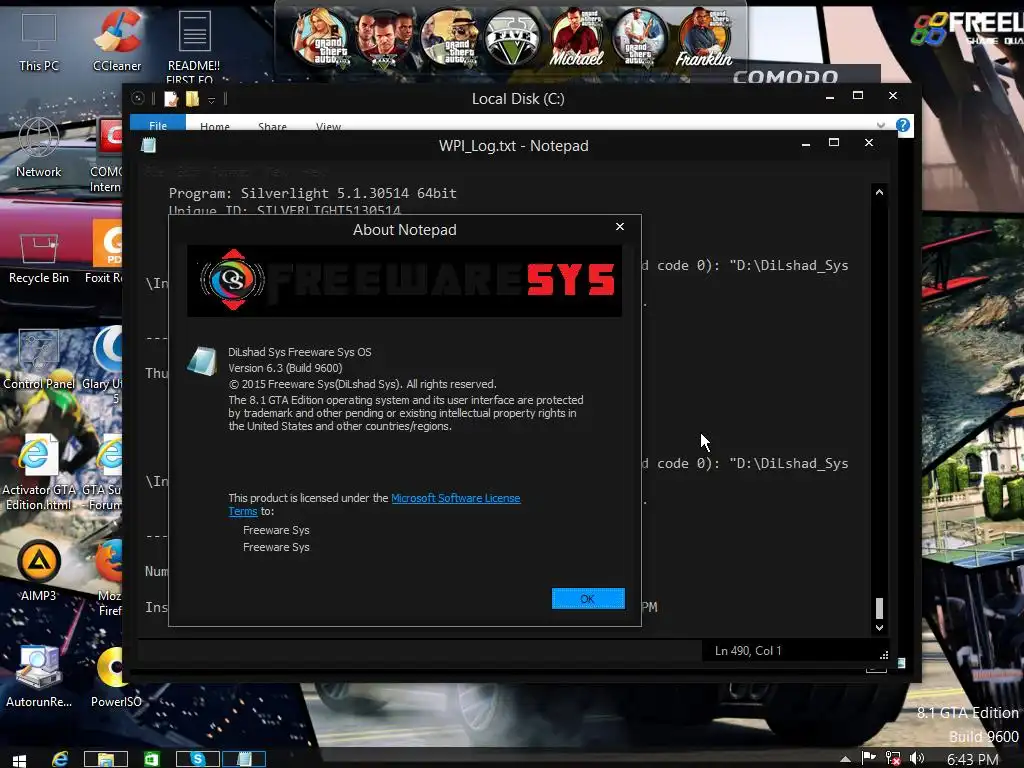Minimize the Local Disk window

[830, 97]
